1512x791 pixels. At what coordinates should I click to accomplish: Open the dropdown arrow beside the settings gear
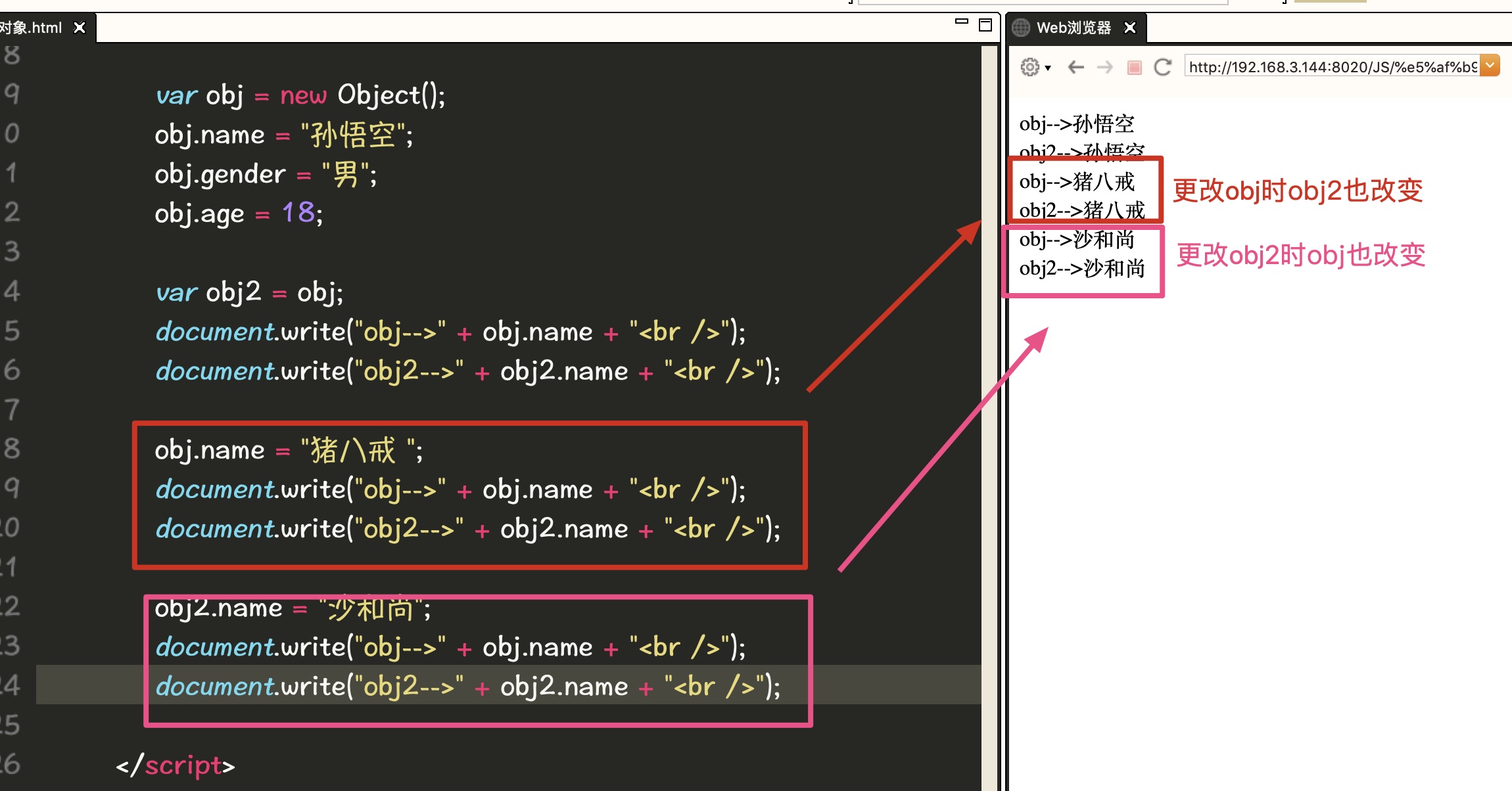point(1048,68)
